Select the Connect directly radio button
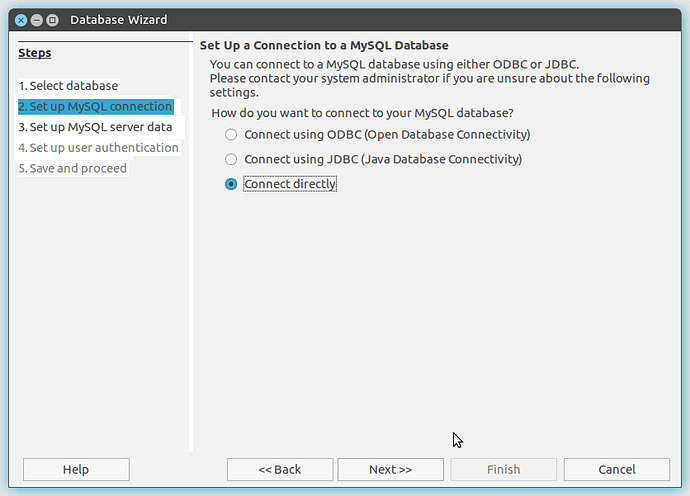 [232, 184]
